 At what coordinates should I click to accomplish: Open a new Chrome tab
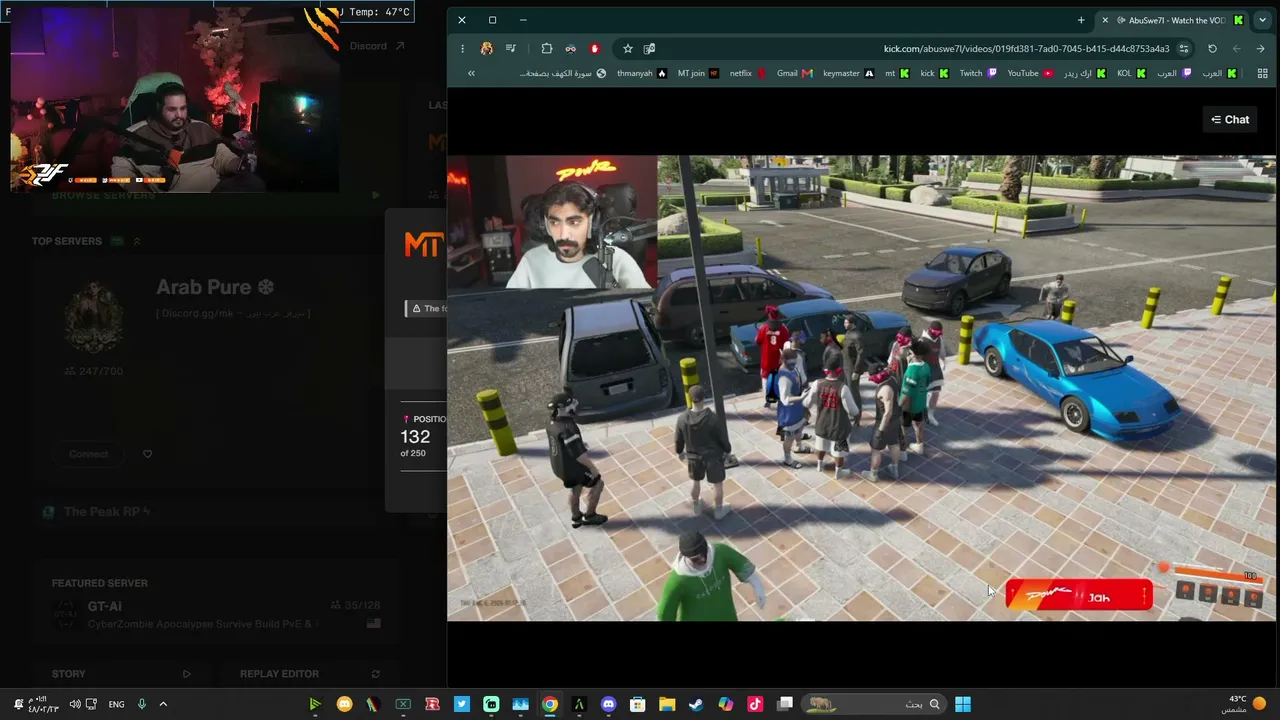pyautogui.click(x=1081, y=20)
